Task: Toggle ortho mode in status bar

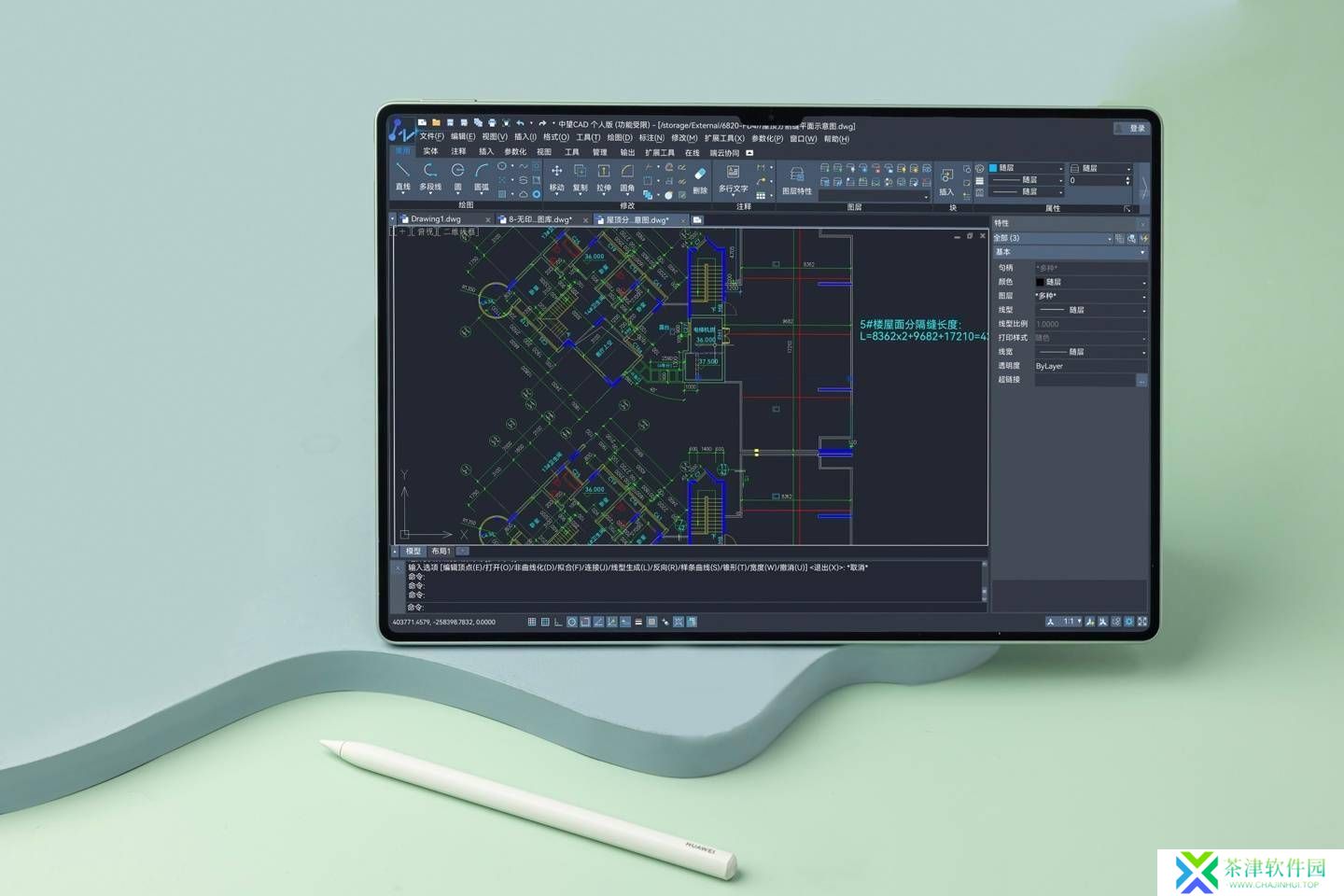Action: [x=558, y=622]
